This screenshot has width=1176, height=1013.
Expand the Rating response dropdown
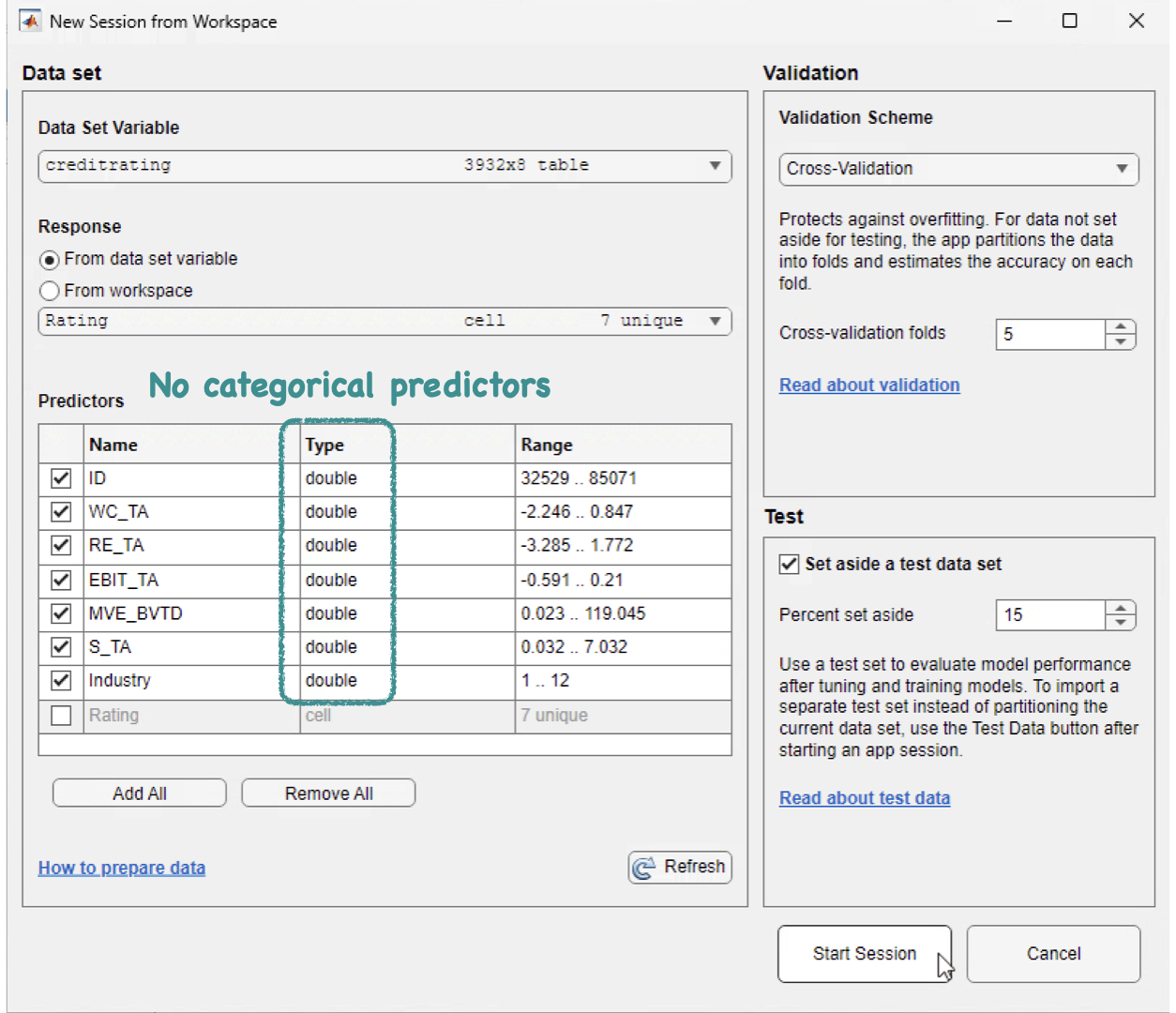(715, 321)
